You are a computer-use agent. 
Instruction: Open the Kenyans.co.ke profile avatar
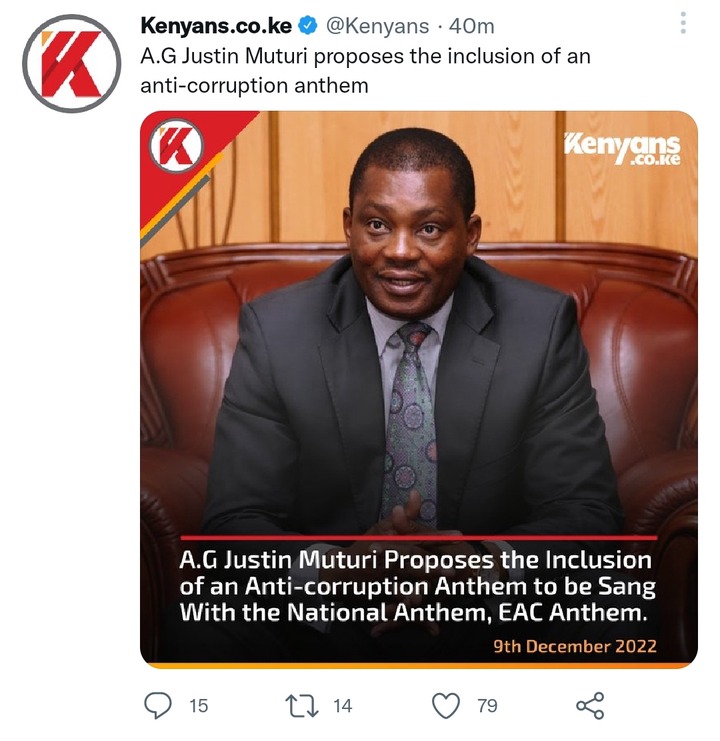click(x=72, y=64)
